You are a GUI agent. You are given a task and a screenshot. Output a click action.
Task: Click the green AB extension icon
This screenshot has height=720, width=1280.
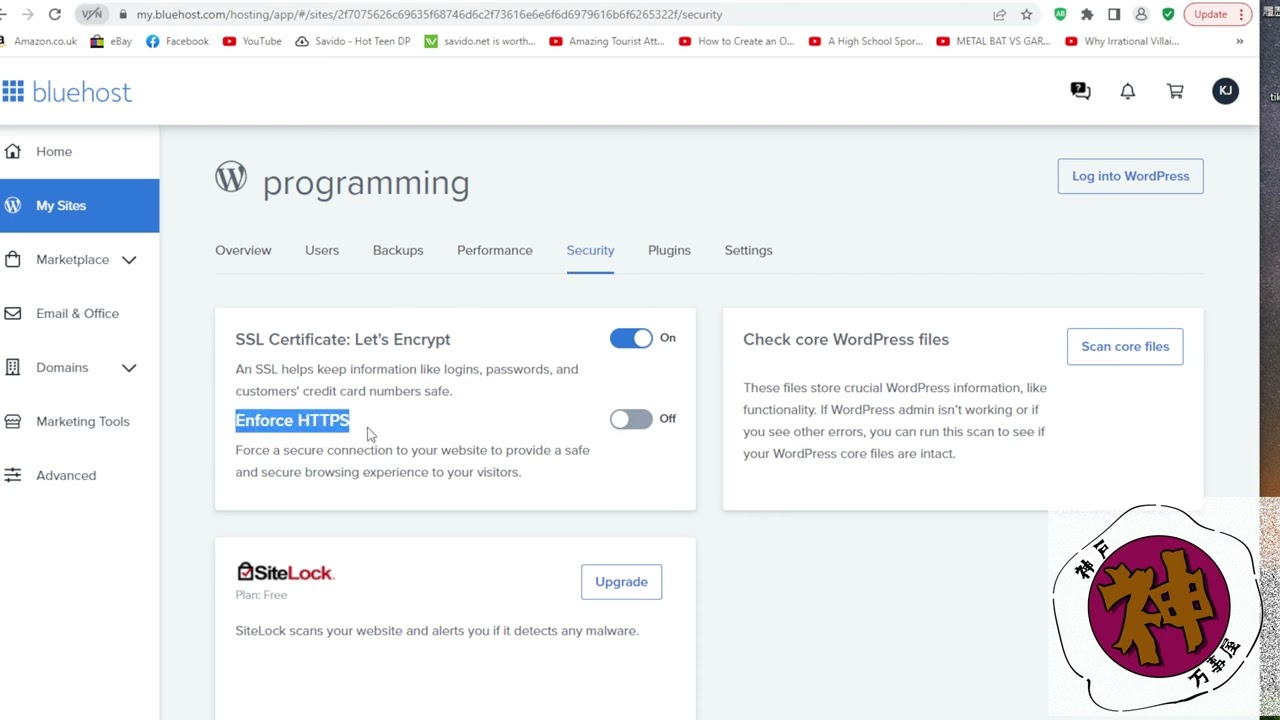[1060, 14]
